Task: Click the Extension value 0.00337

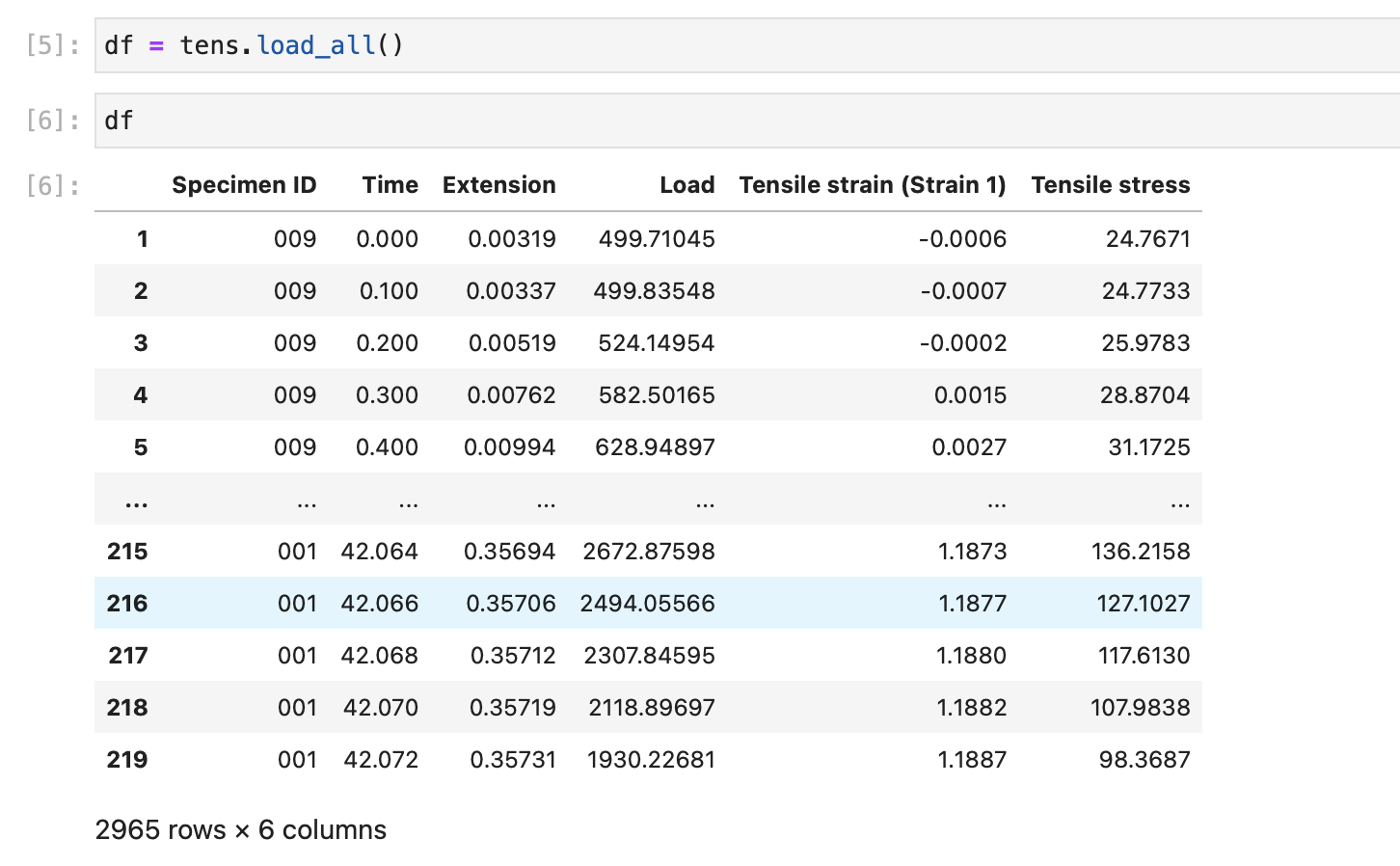Action: coord(511,291)
